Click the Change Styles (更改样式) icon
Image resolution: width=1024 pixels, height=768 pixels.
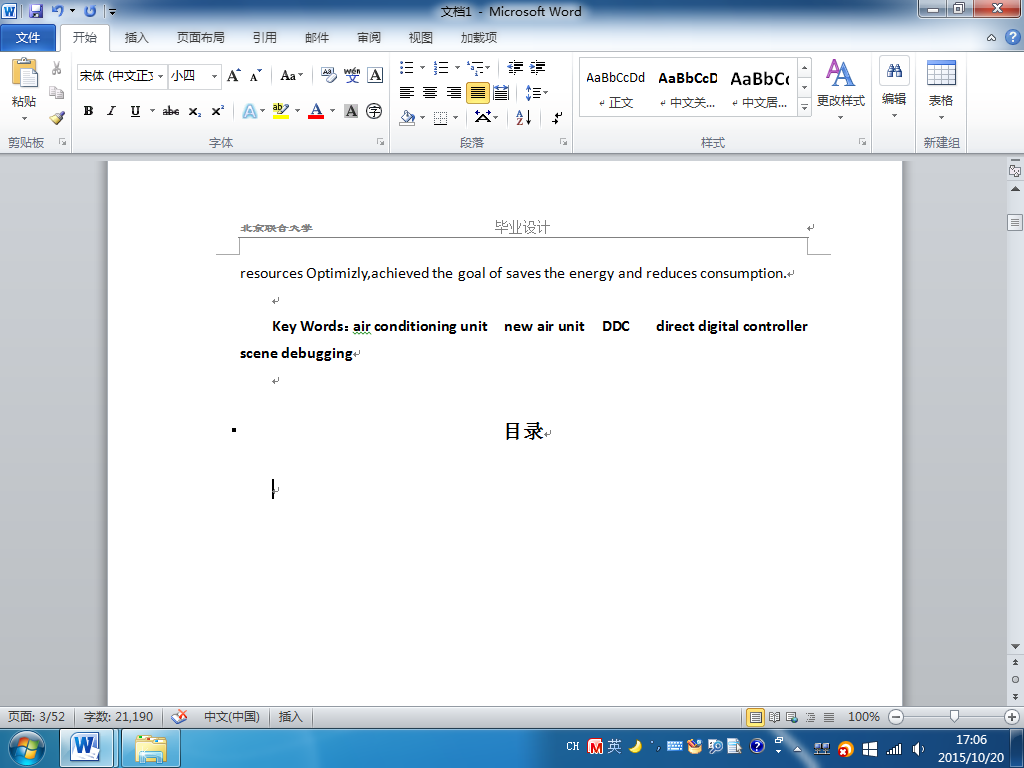840,73
